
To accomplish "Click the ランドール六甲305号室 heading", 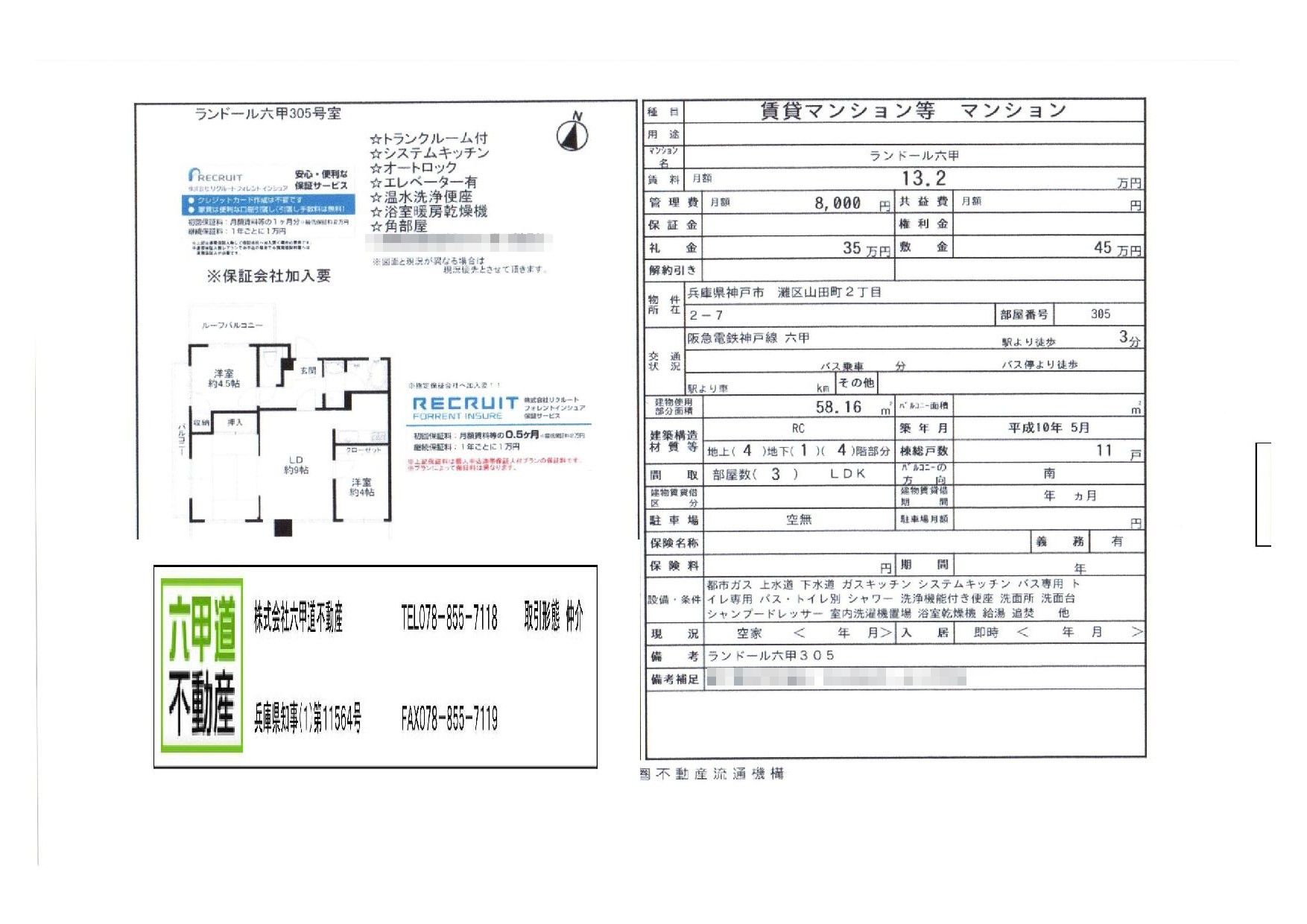I will point(268,113).
